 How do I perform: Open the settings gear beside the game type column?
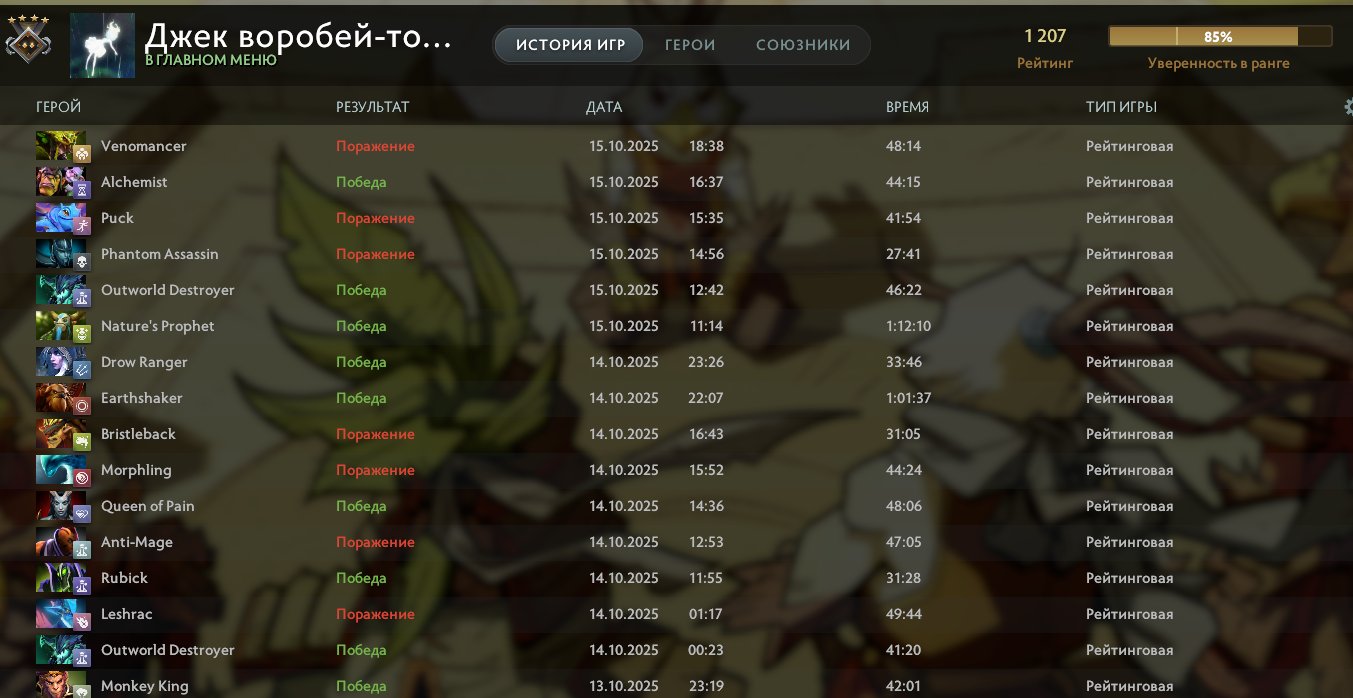[x=1348, y=107]
